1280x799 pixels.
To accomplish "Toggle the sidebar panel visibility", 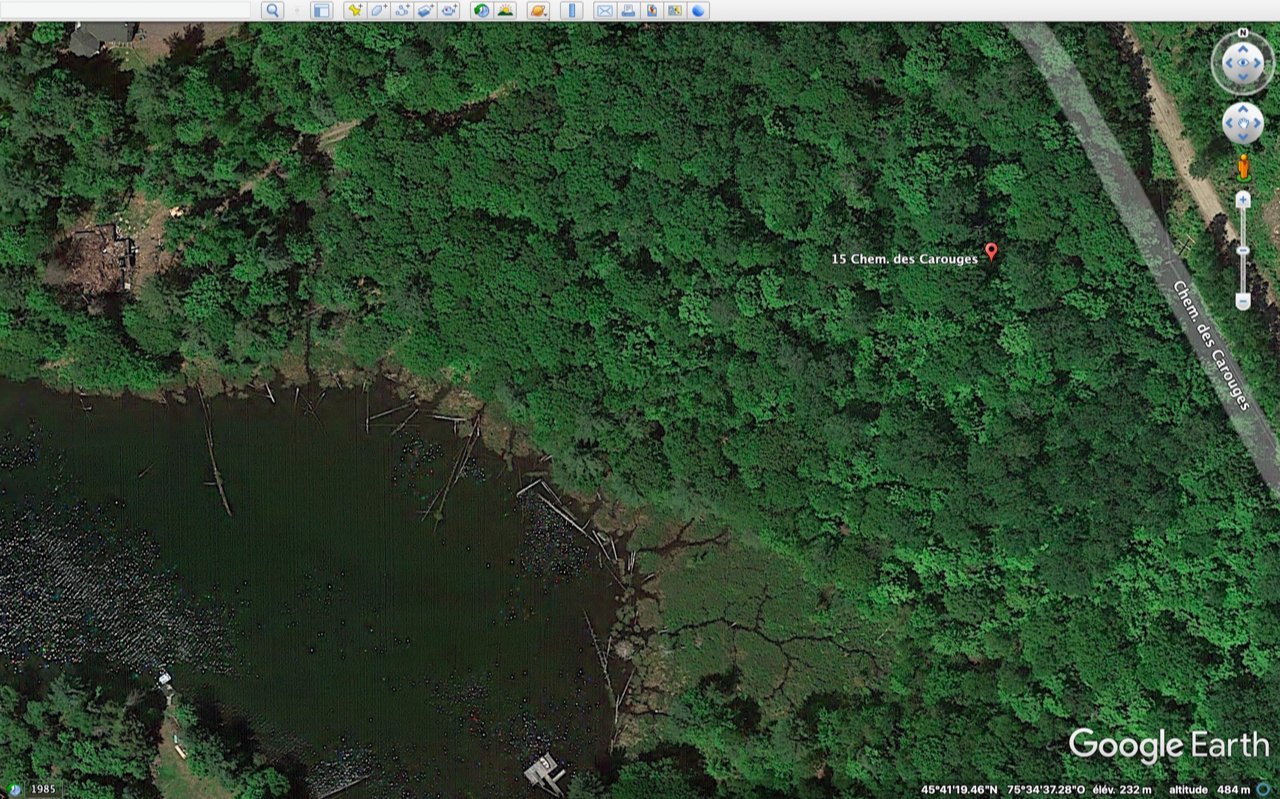I will coord(321,10).
